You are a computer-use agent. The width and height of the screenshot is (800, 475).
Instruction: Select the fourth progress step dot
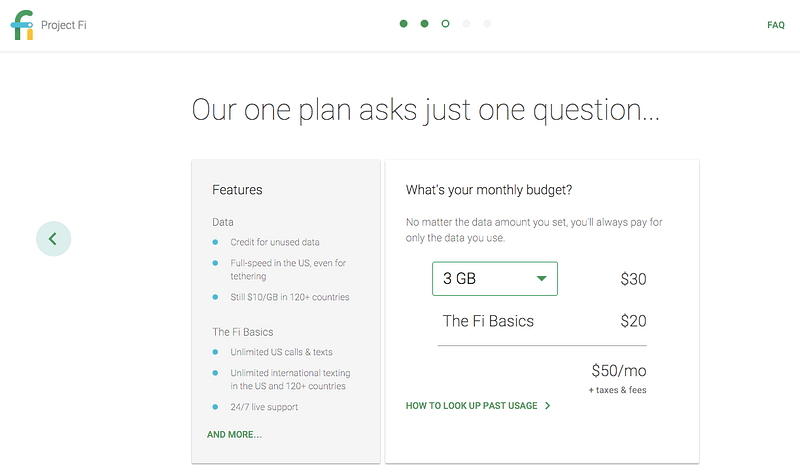tap(466, 23)
